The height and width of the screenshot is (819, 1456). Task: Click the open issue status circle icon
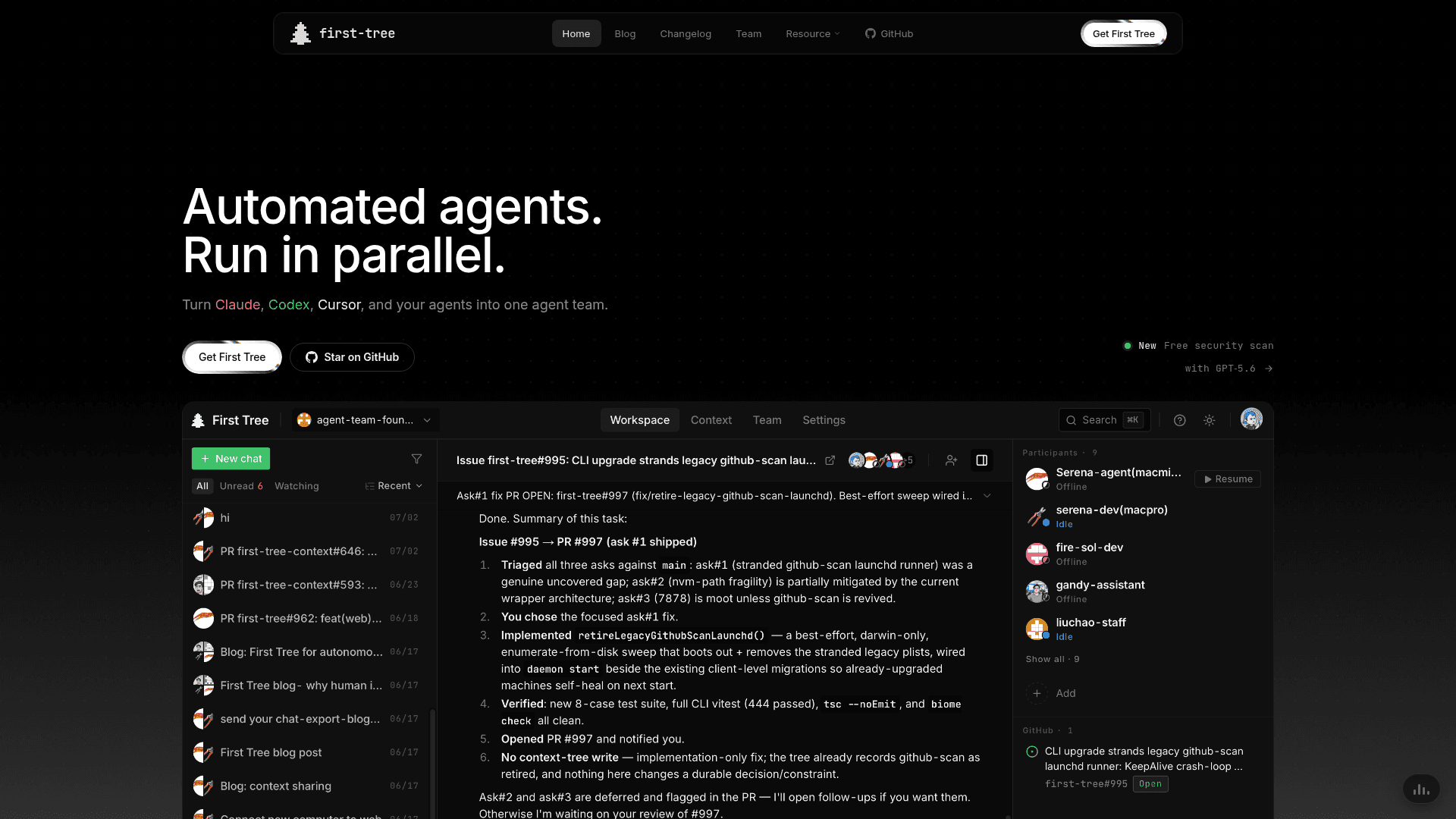[1032, 752]
